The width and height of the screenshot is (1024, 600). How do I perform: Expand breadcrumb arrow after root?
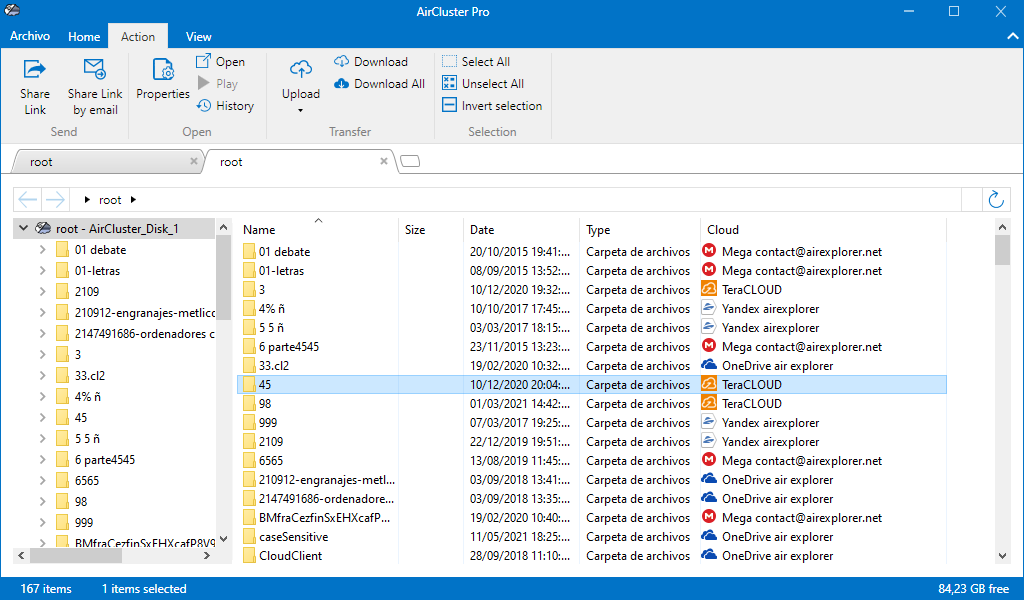133,200
